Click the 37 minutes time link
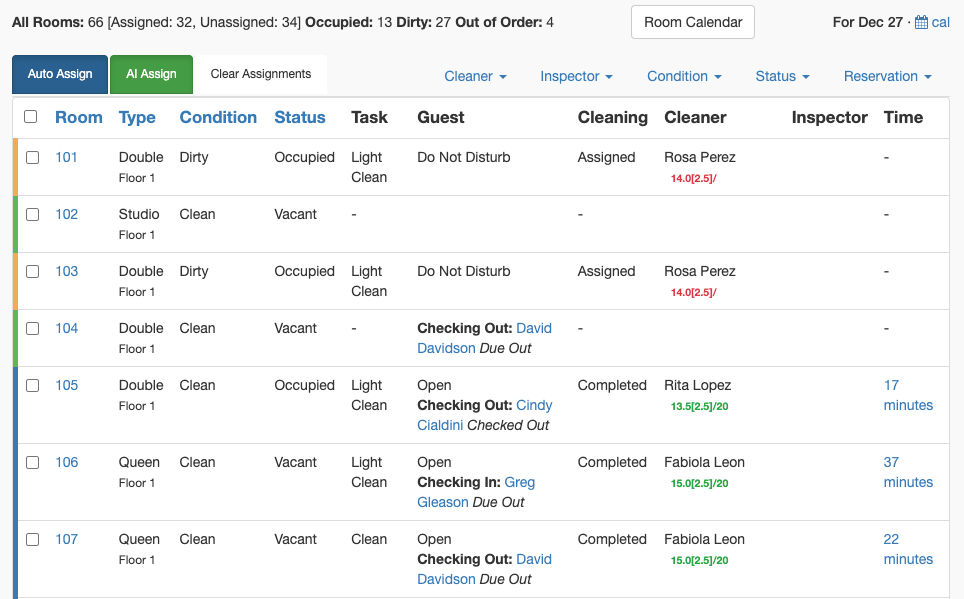Screen dimensions: 964x599 [908, 472]
